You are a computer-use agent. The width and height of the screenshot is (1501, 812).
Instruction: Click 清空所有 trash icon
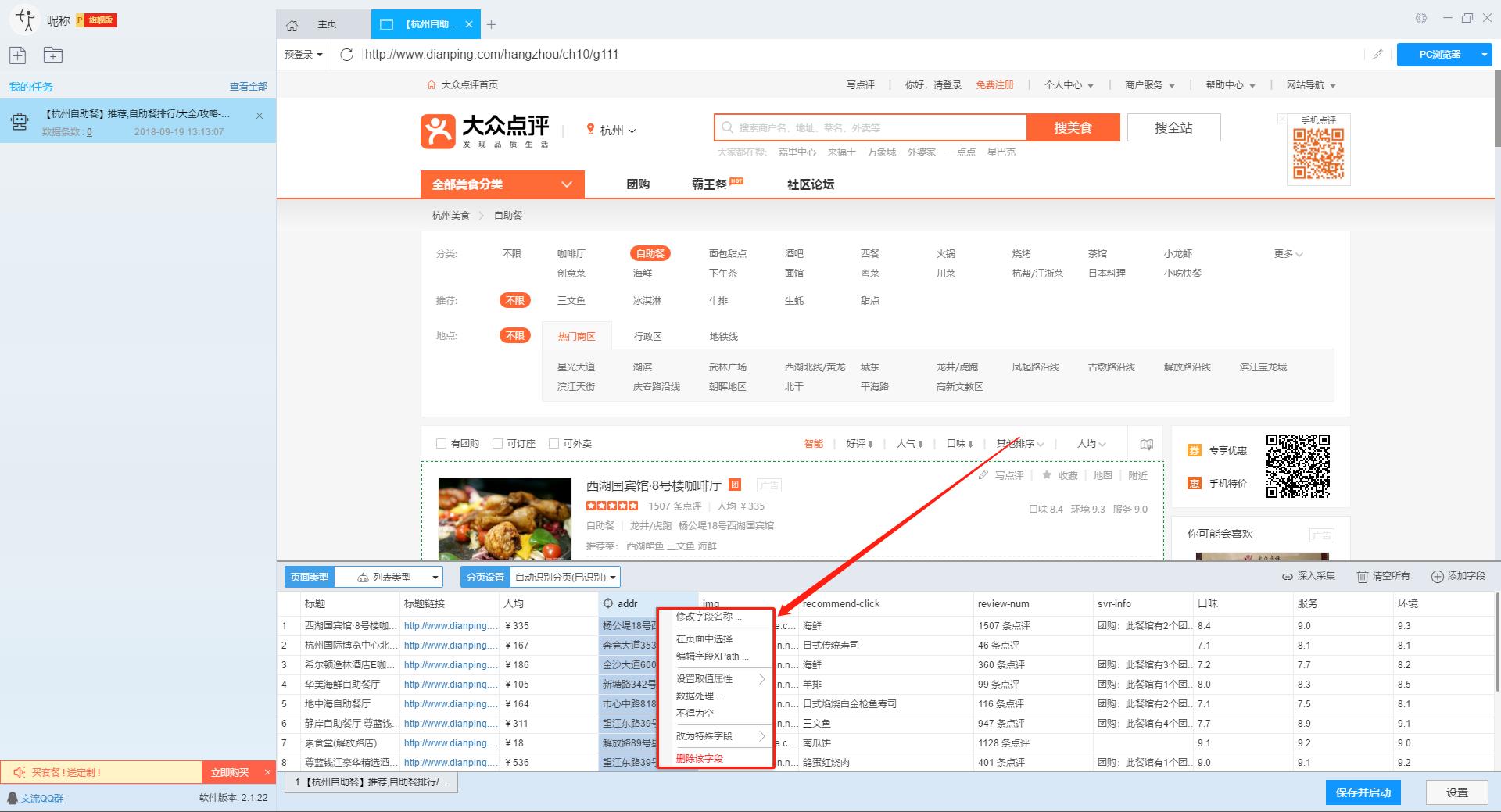(x=1362, y=576)
